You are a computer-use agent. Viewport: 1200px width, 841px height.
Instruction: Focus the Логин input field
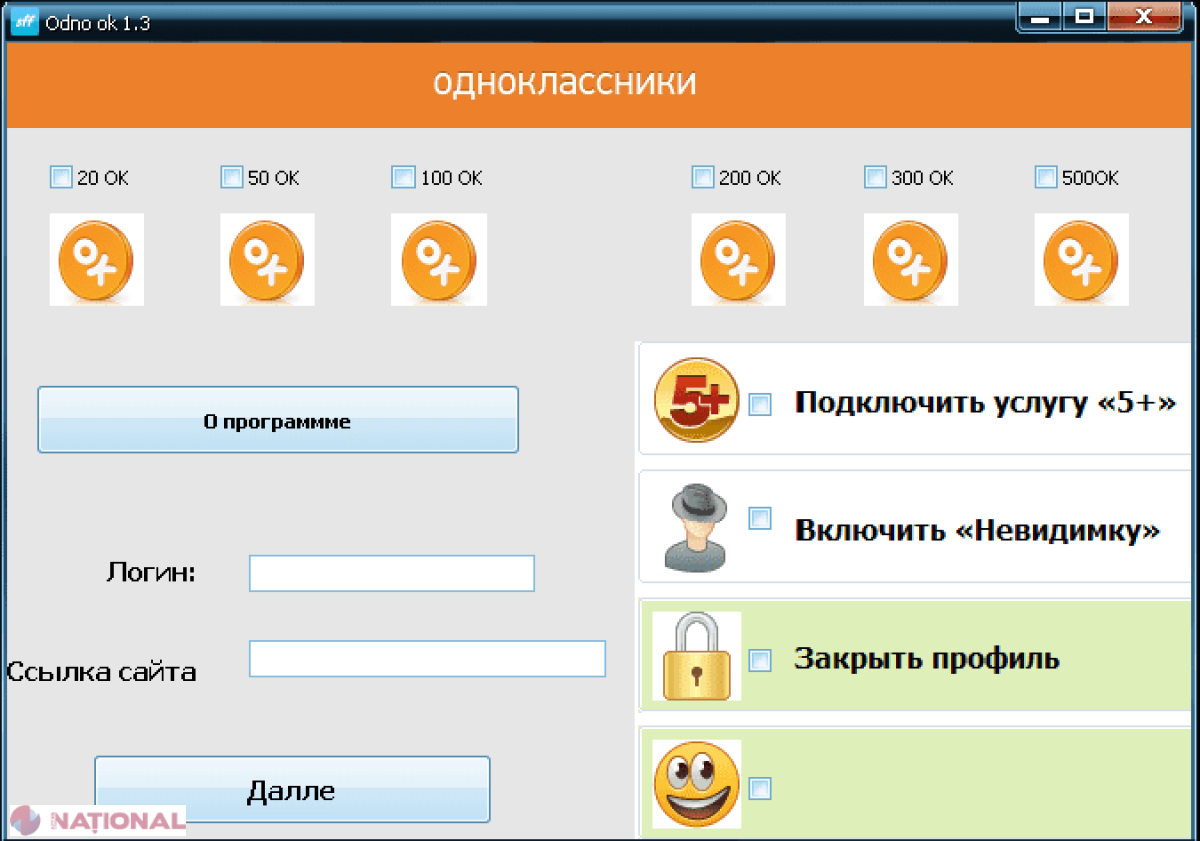[x=392, y=574]
